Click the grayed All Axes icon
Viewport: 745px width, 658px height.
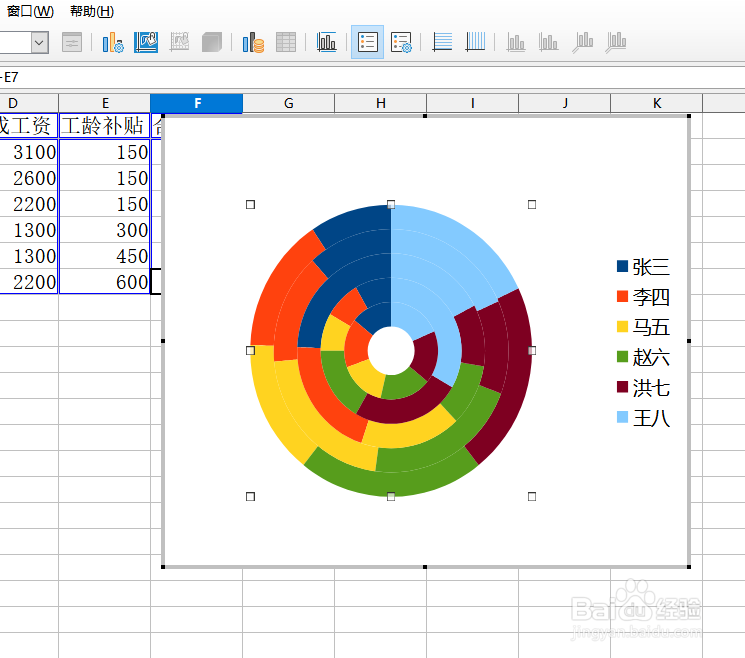tap(616, 43)
